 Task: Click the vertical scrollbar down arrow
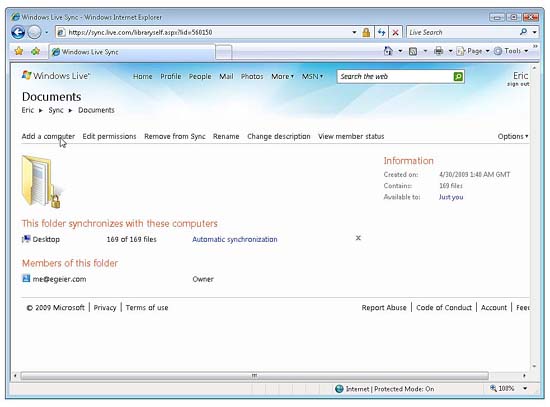534,366
